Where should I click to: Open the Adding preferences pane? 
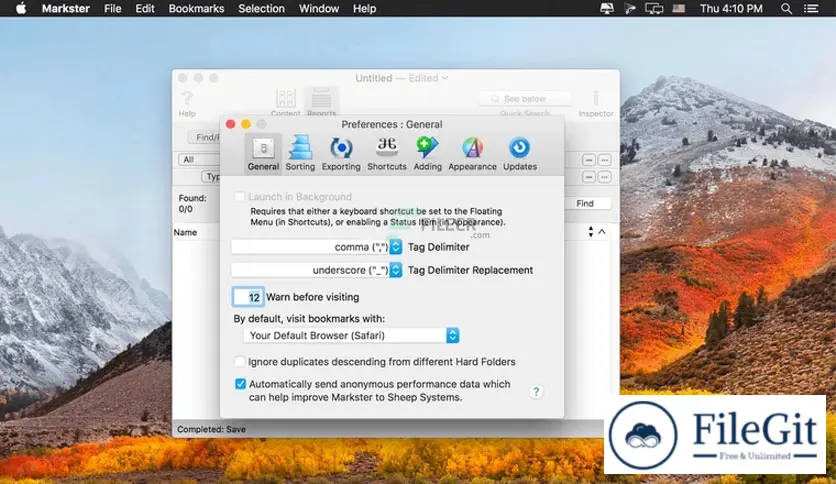pos(428,154)
